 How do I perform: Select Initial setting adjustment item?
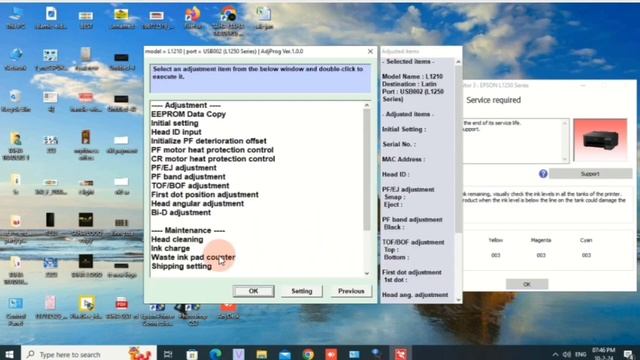point(175,123)
